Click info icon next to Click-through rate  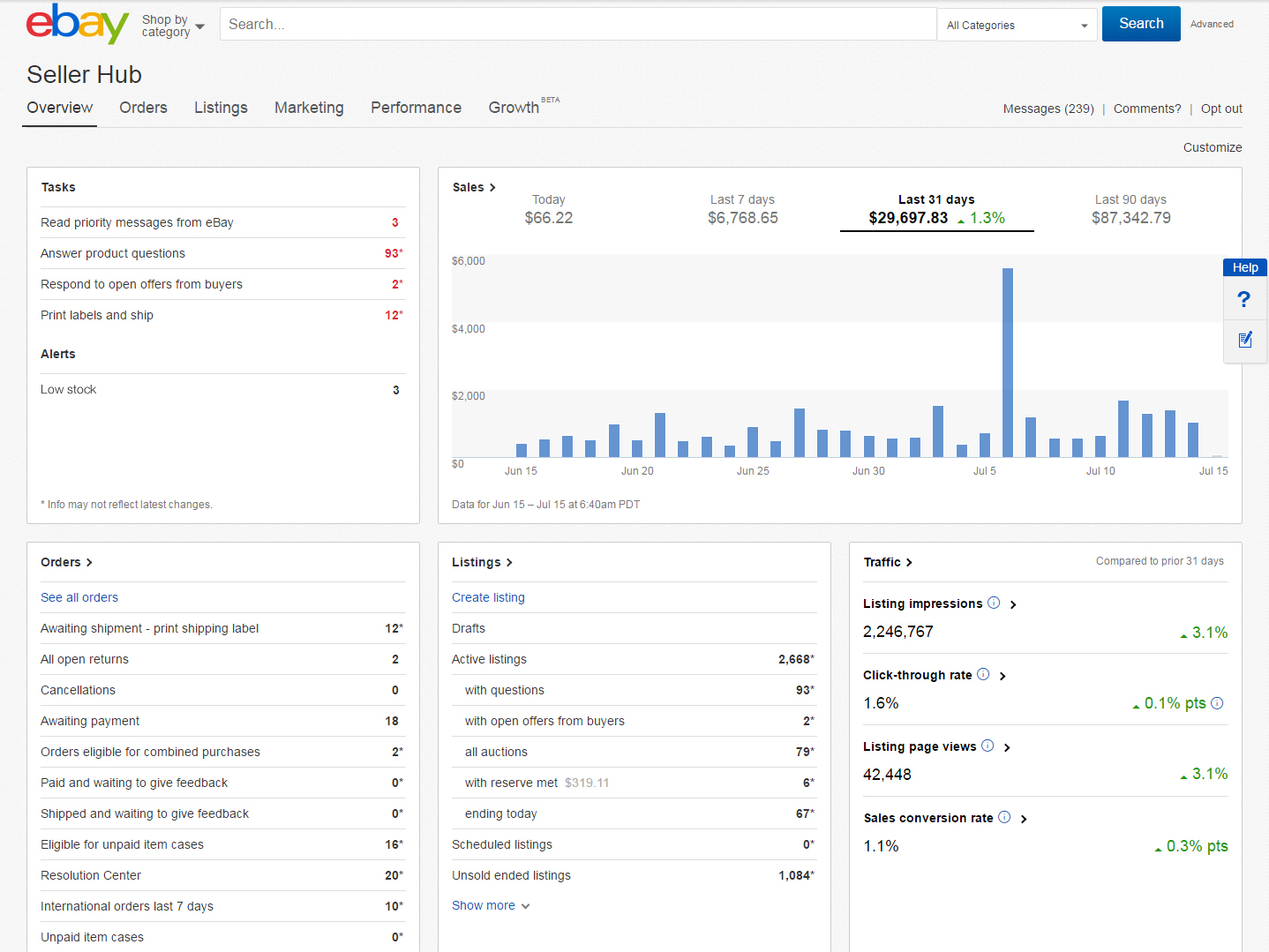click(983, 674)
